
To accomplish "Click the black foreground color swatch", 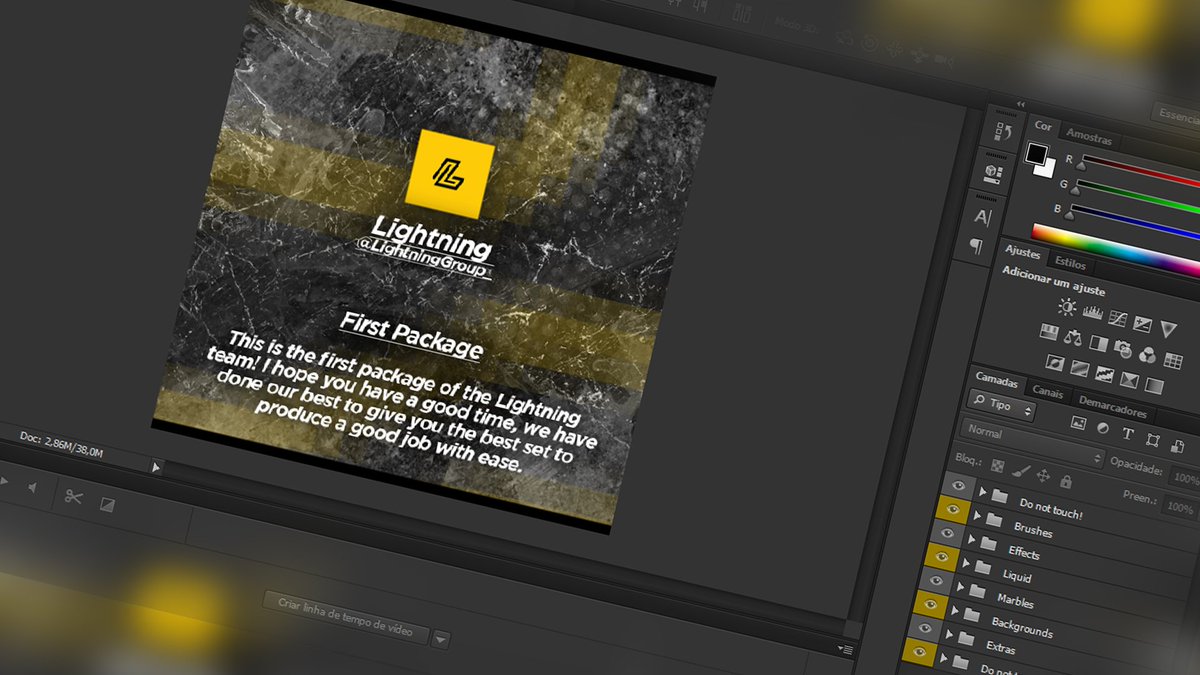I will point(1037,154).
